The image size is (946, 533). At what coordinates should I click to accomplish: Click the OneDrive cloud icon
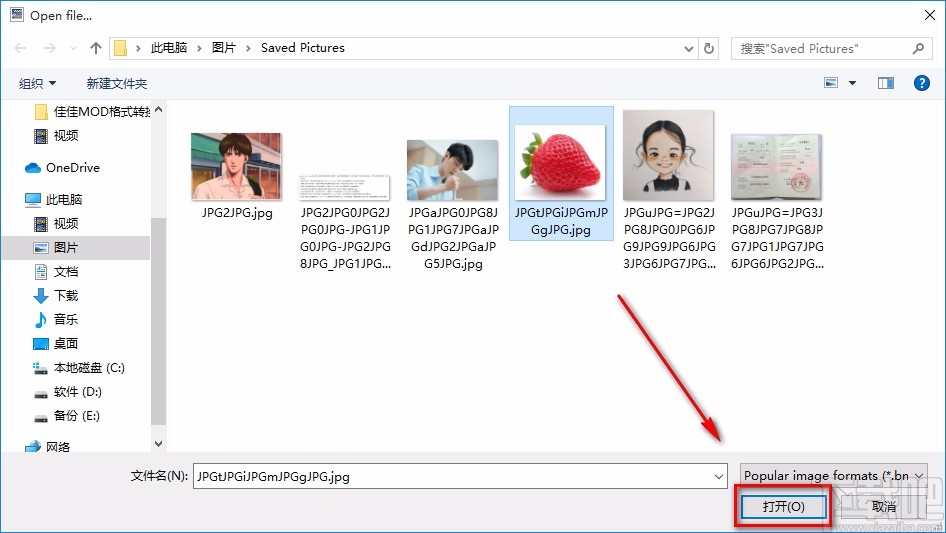[33, 168]
